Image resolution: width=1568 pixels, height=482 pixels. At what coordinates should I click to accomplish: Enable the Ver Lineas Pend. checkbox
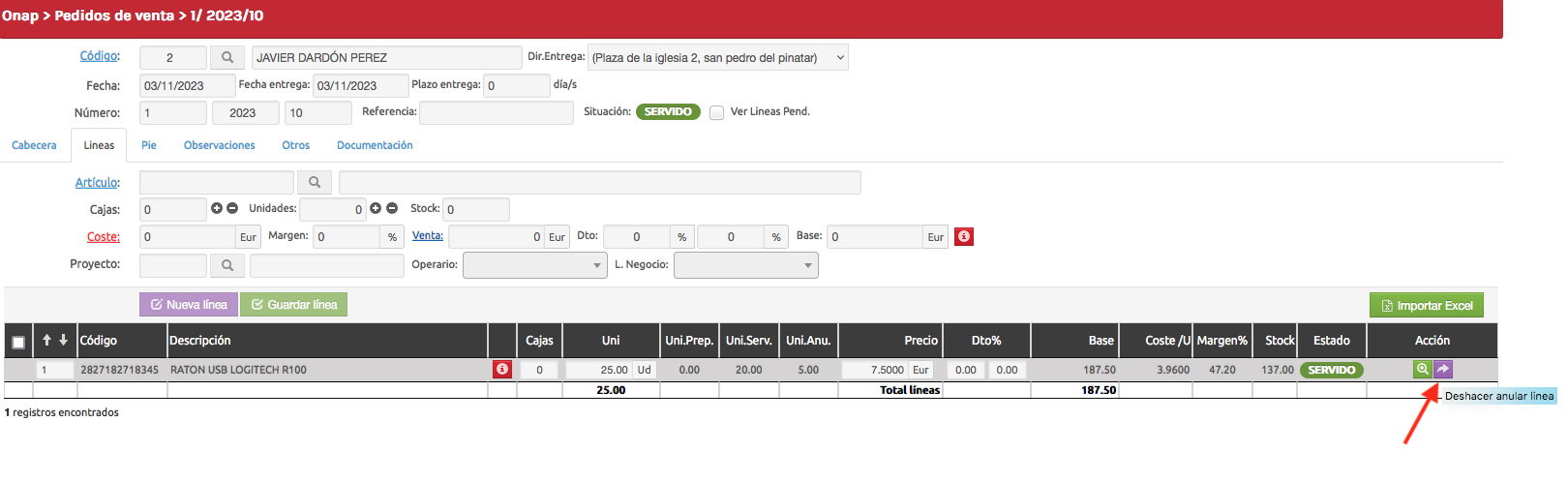click(716, 112)
